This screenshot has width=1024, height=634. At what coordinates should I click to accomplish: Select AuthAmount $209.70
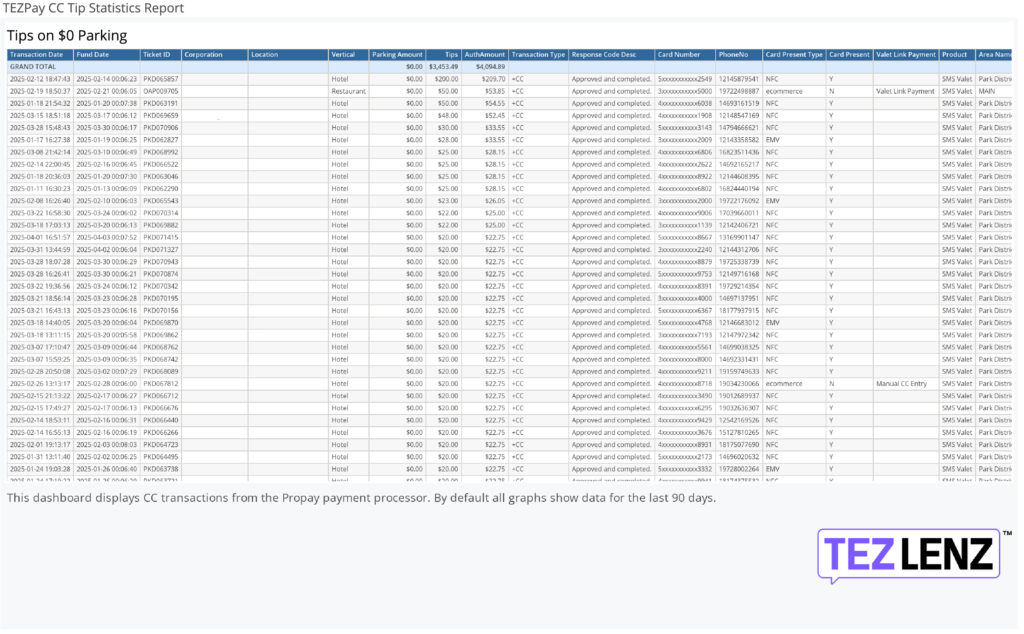pyautogui.click(x=494, y=79)
